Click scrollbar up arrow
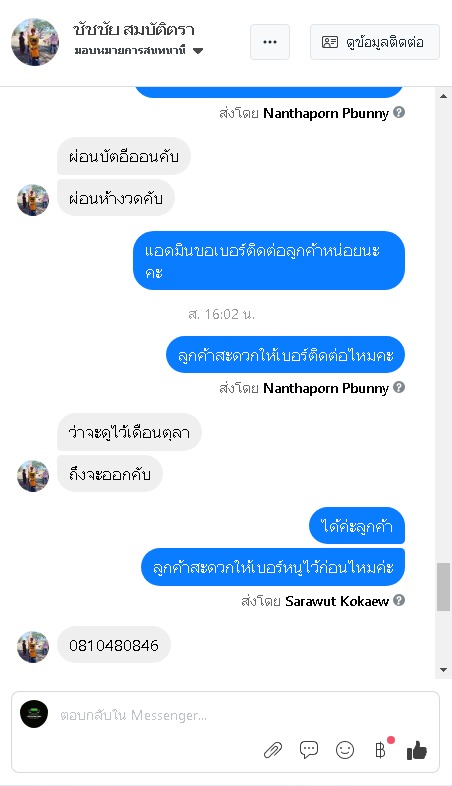 coord(443,96)
